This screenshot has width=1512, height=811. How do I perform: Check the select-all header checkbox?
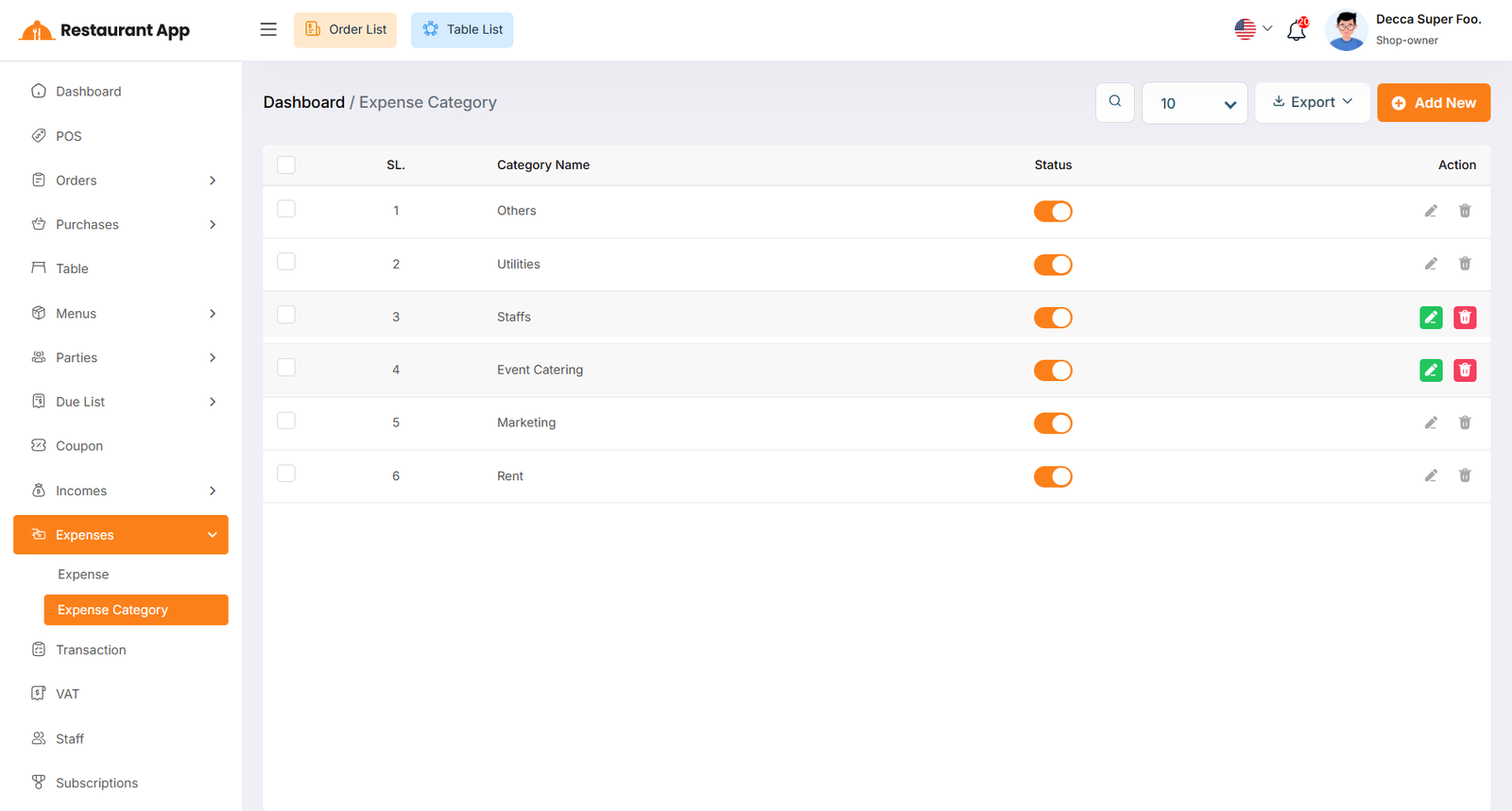(286, 165)
